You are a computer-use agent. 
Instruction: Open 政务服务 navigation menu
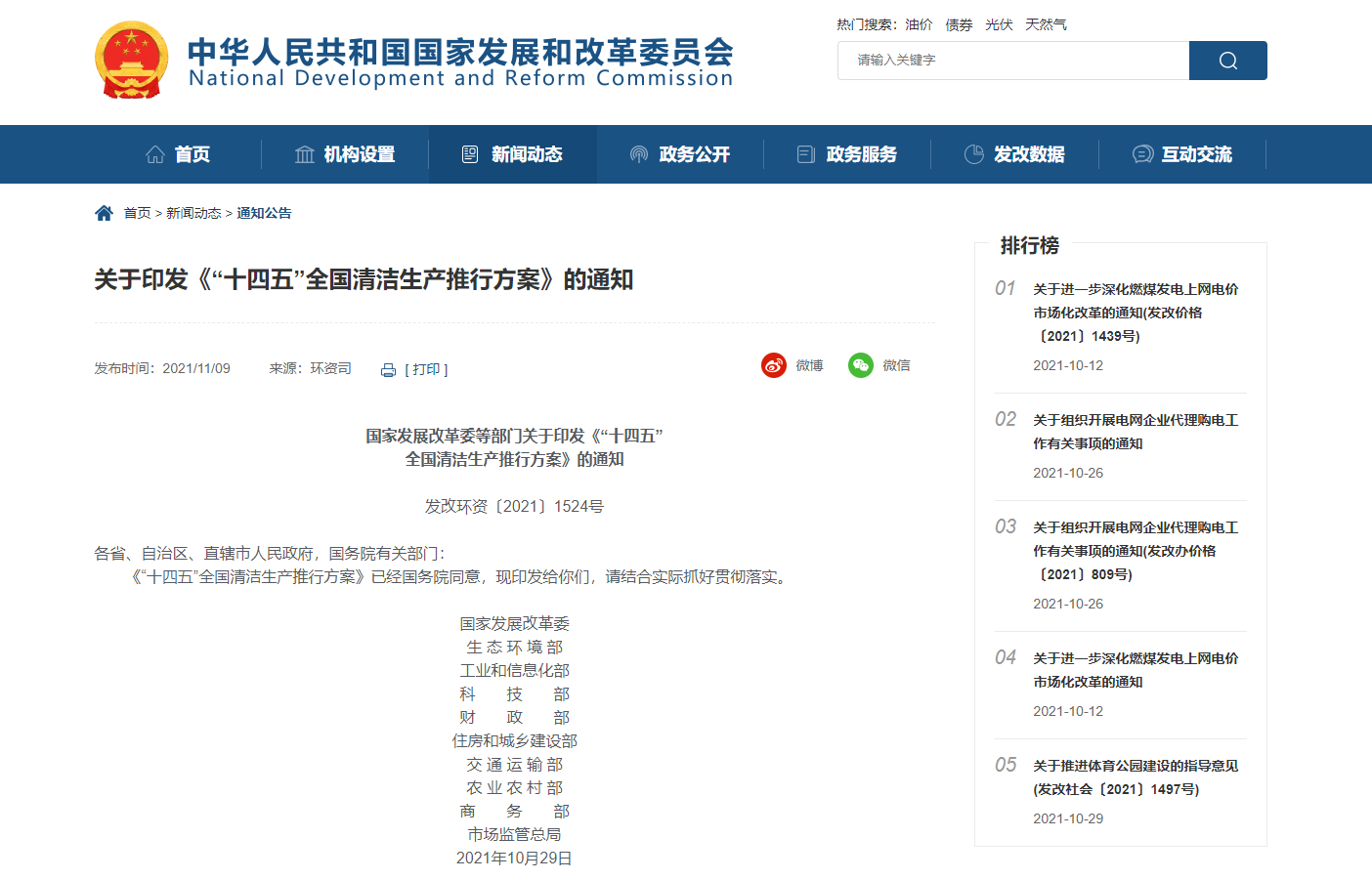[x=847, y=154]
